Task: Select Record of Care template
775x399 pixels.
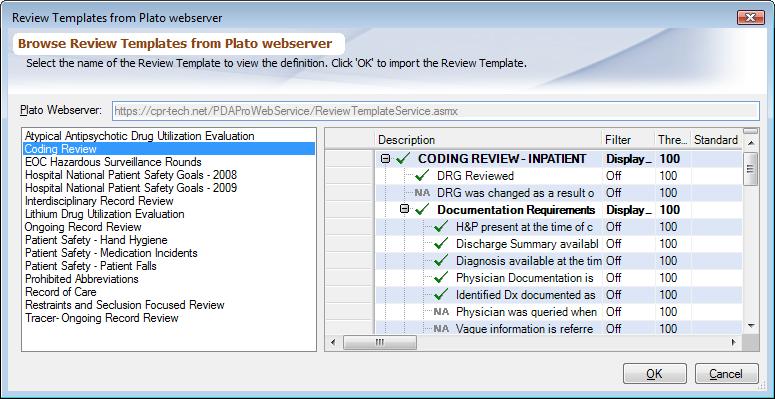Action: 61,292
